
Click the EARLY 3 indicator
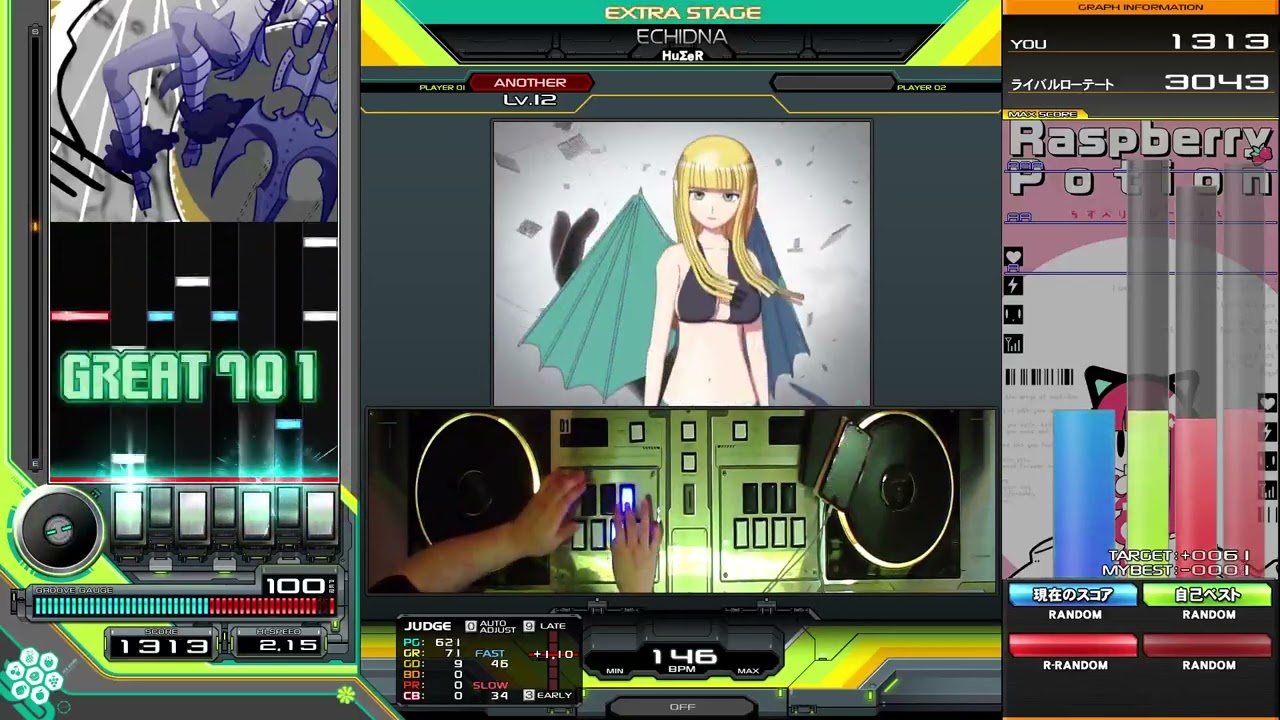[547, 695]
